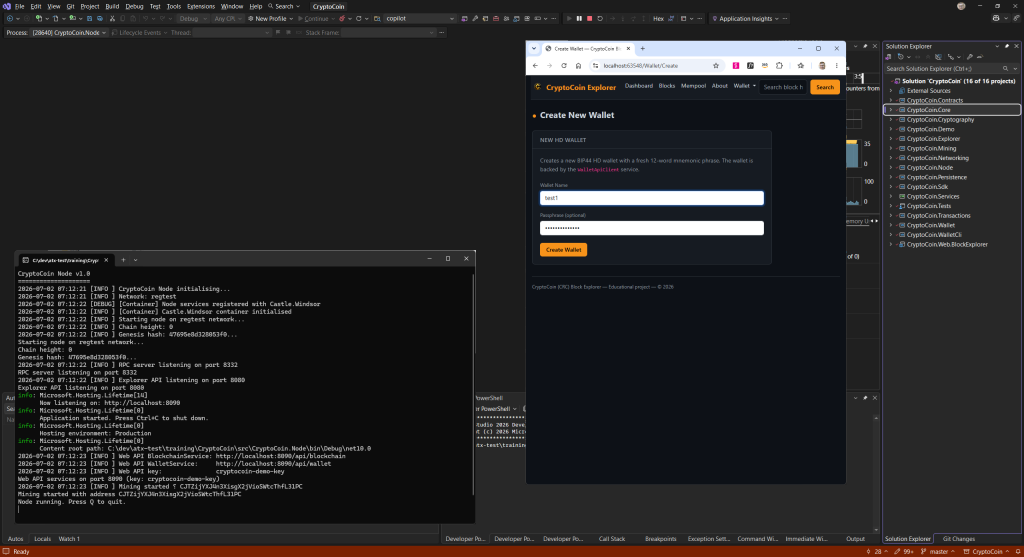This screenshot has width=1024, height=557.
Task: Open the Debug menu
Action: 134,6
